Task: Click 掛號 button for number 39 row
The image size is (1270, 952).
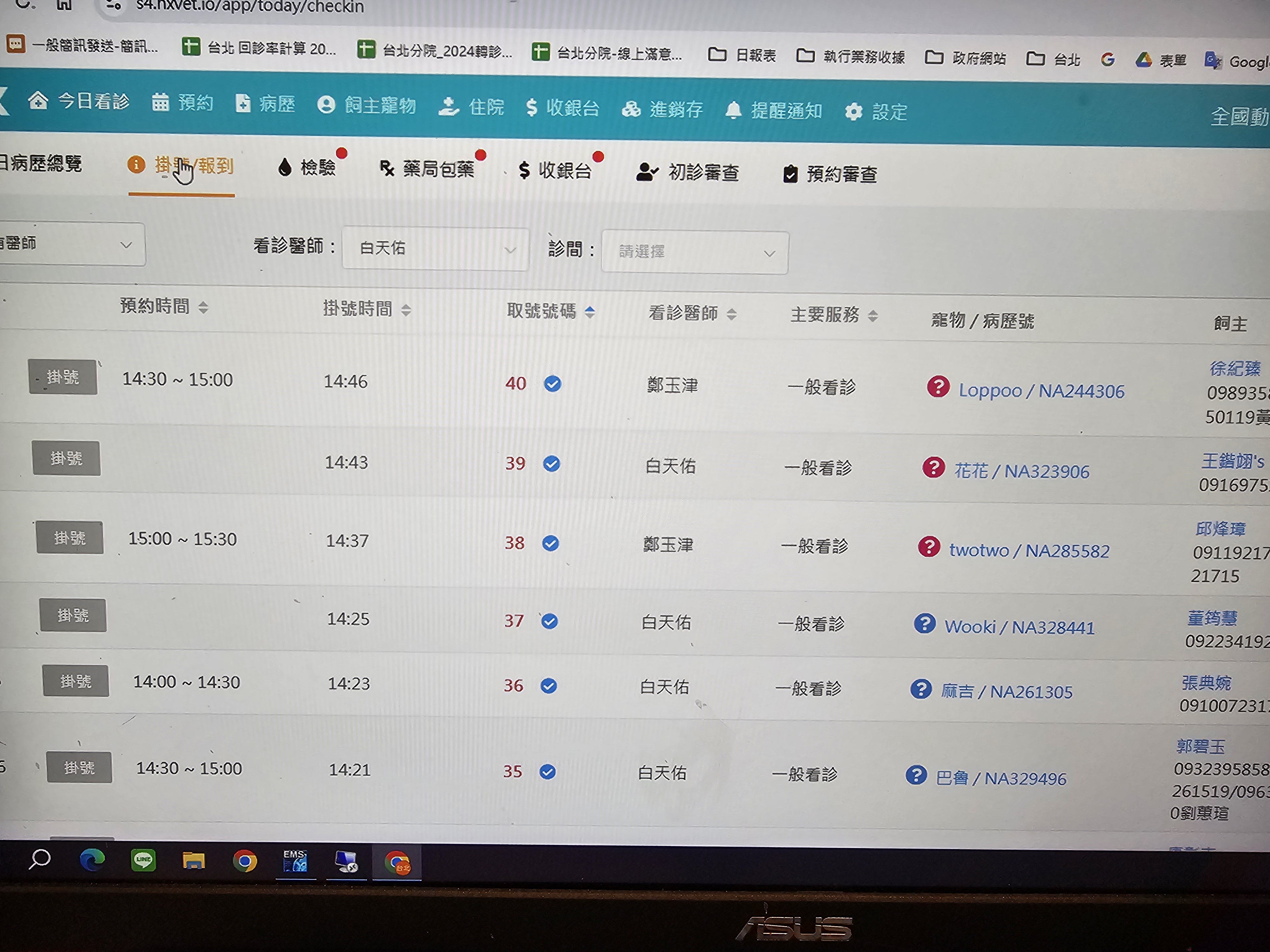Action: [66, 458]
